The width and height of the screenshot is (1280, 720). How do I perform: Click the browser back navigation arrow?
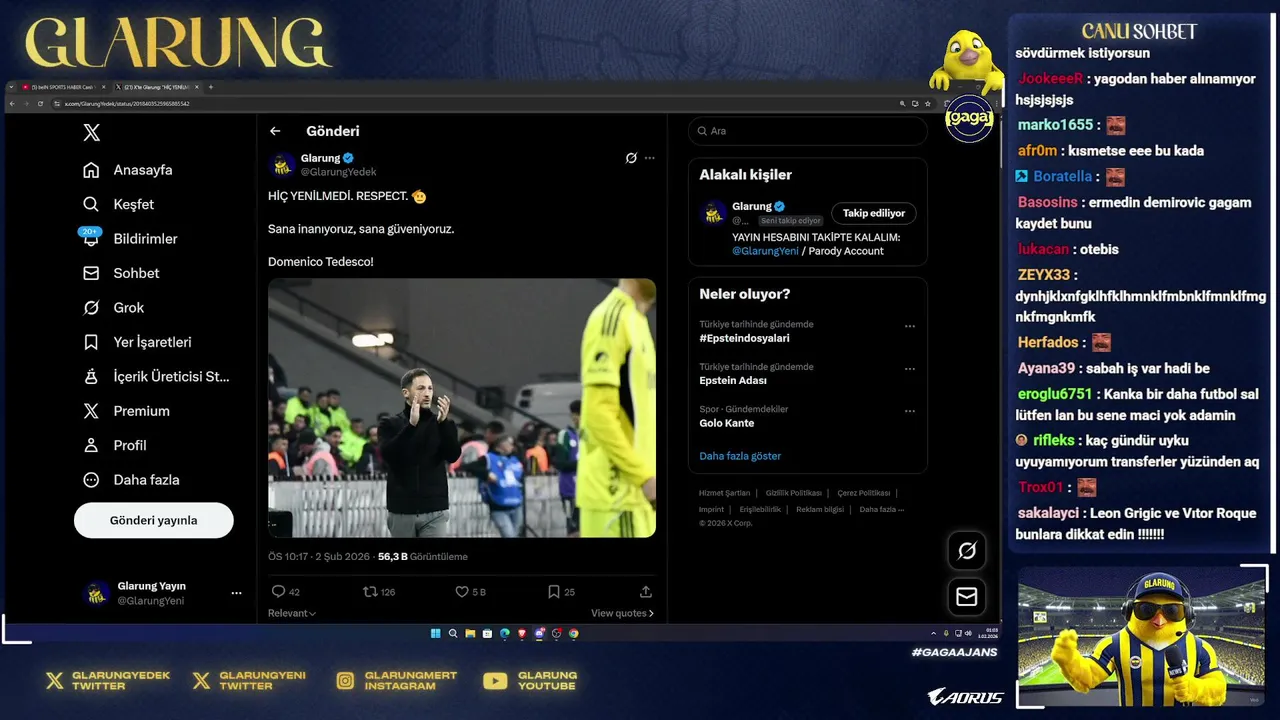click(12, 104)
